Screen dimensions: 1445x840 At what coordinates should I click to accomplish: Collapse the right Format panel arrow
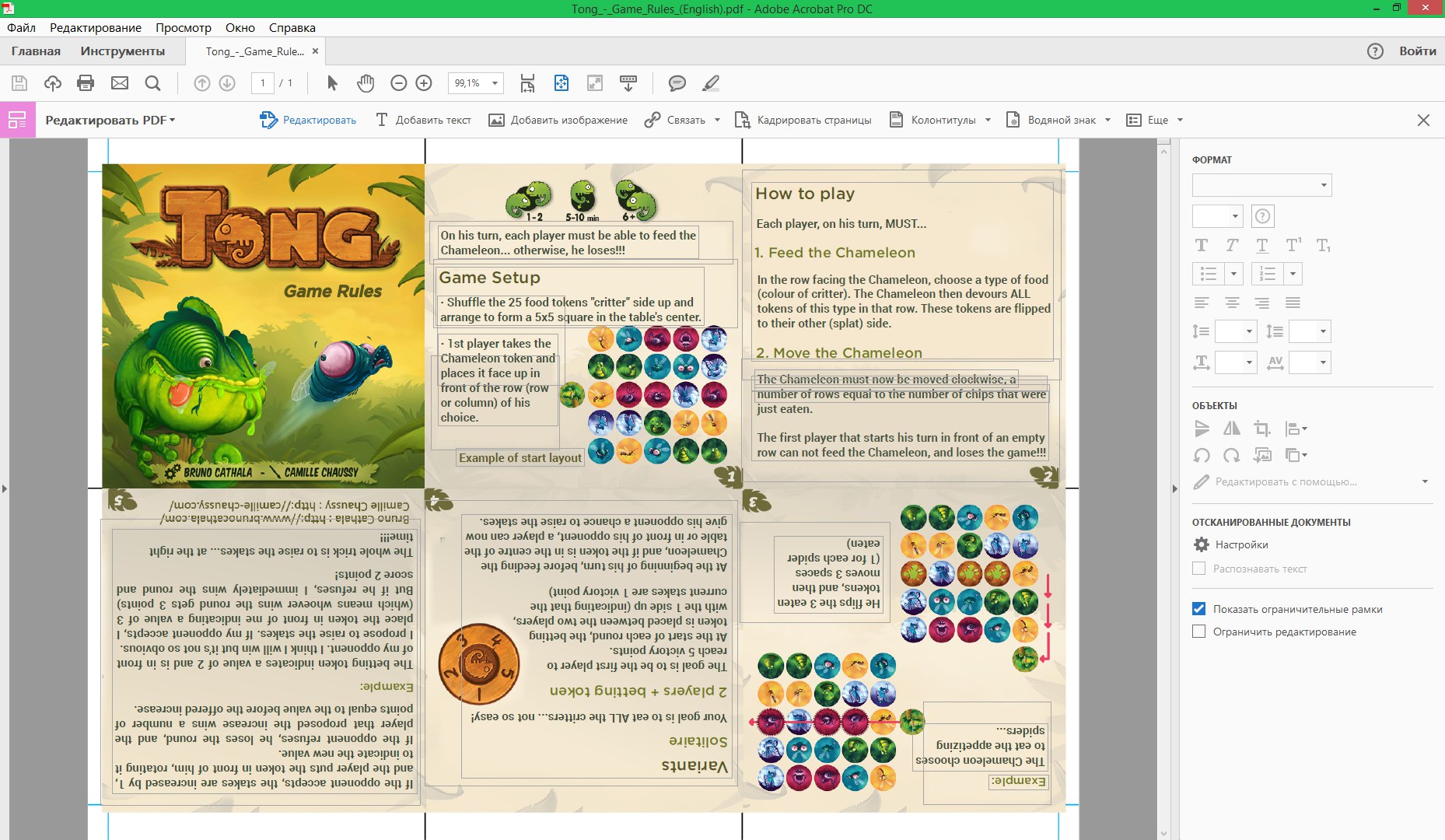1174,488
